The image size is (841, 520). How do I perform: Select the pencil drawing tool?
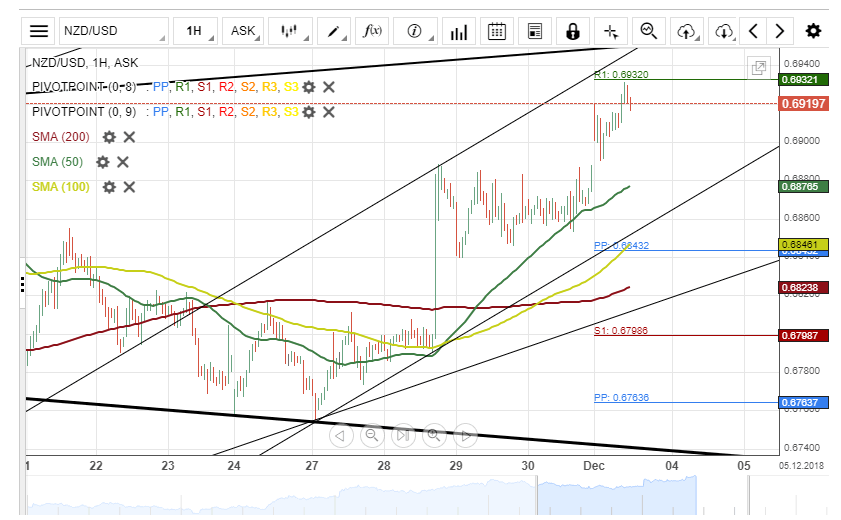tap(332, 31)
